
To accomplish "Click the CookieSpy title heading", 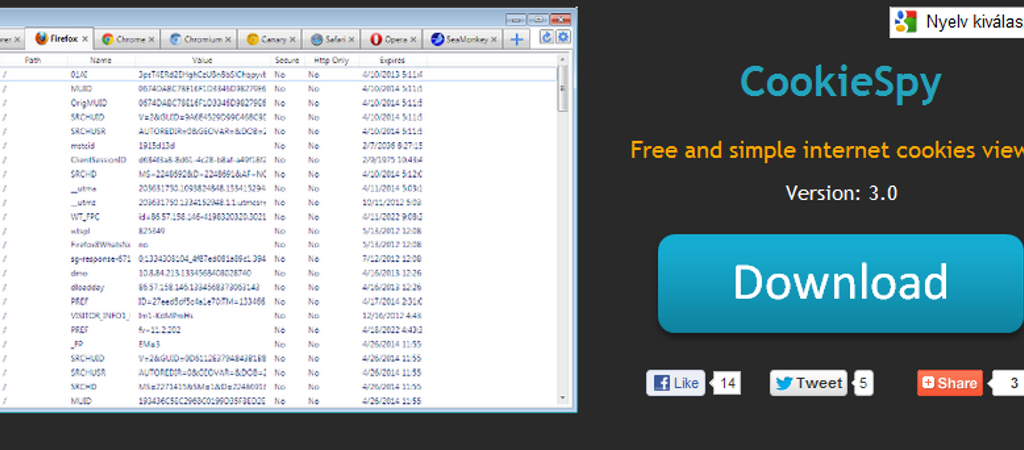I will tap(841, 84).
